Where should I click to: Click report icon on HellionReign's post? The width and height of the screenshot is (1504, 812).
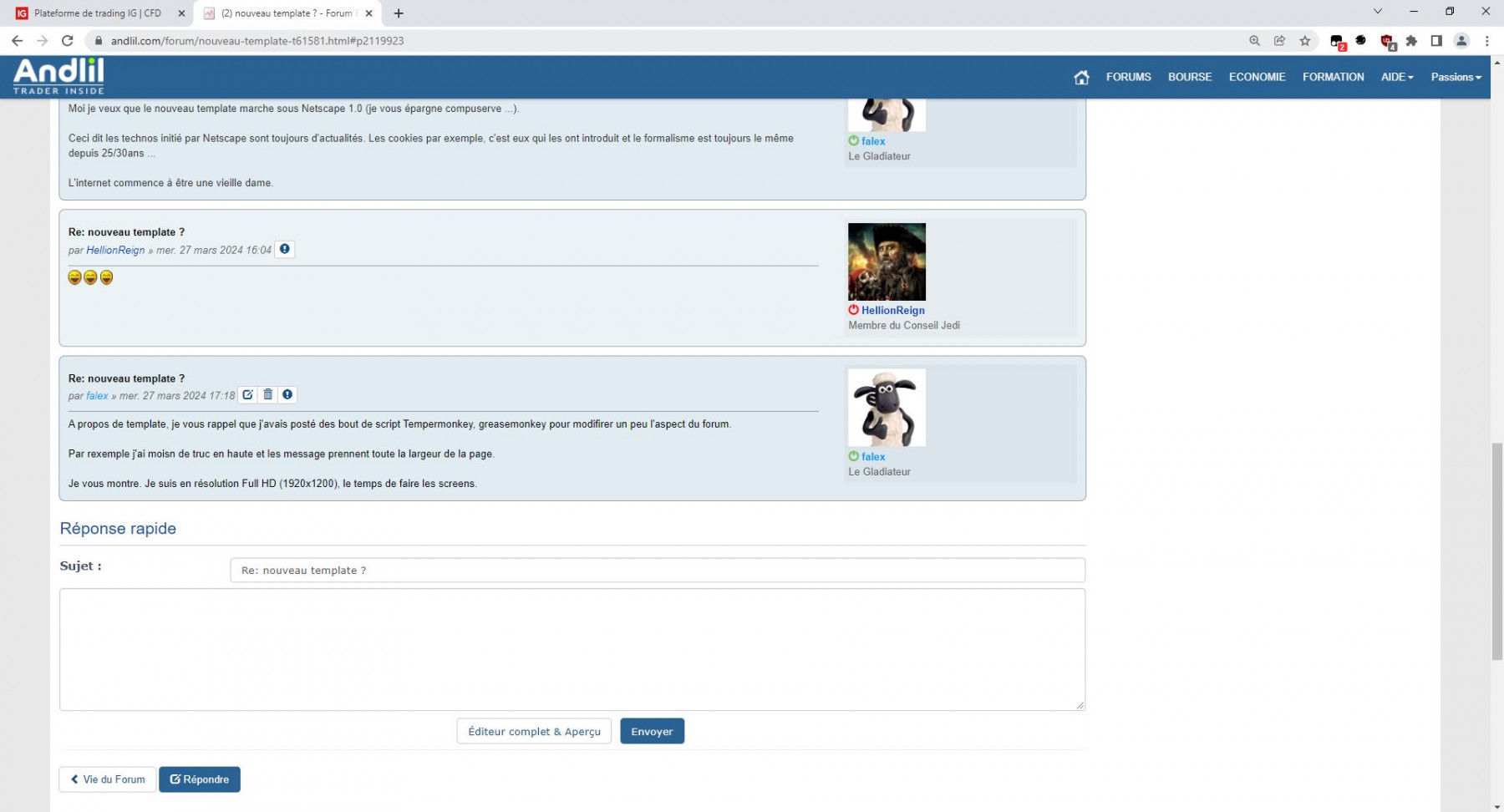click(285, 250)
